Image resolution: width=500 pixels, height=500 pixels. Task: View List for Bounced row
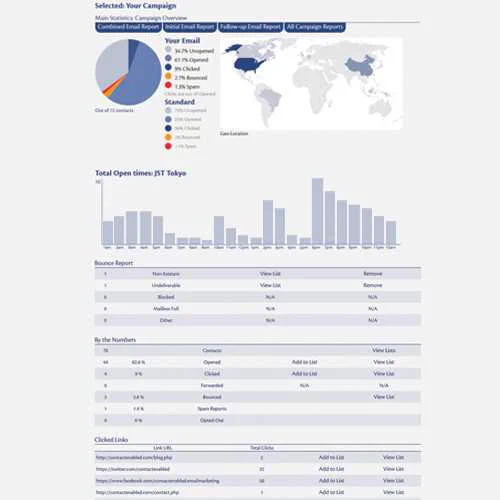pyautogui.click(x=384, y=397)
